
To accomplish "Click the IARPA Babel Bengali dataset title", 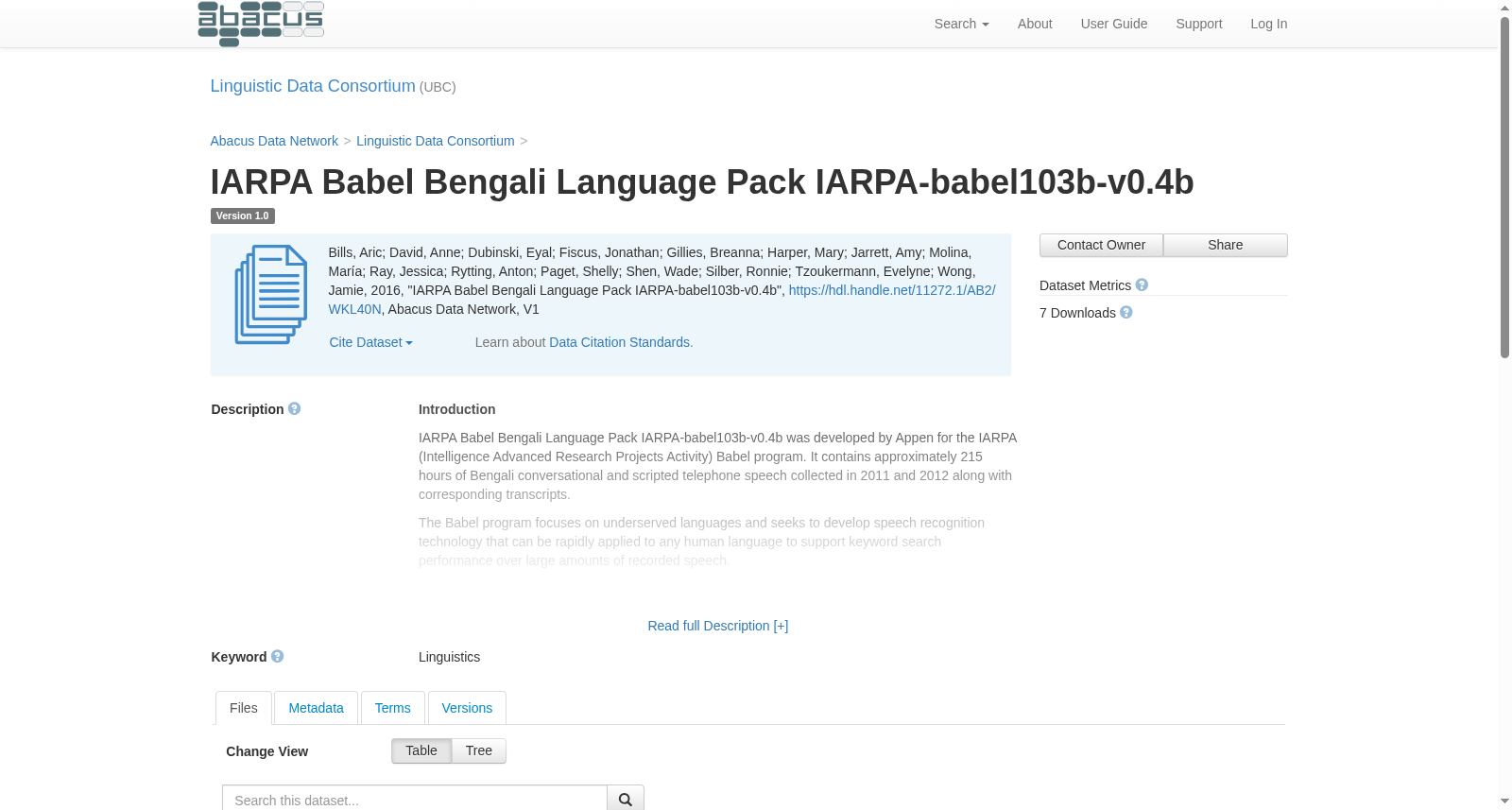I will point(702,181).
